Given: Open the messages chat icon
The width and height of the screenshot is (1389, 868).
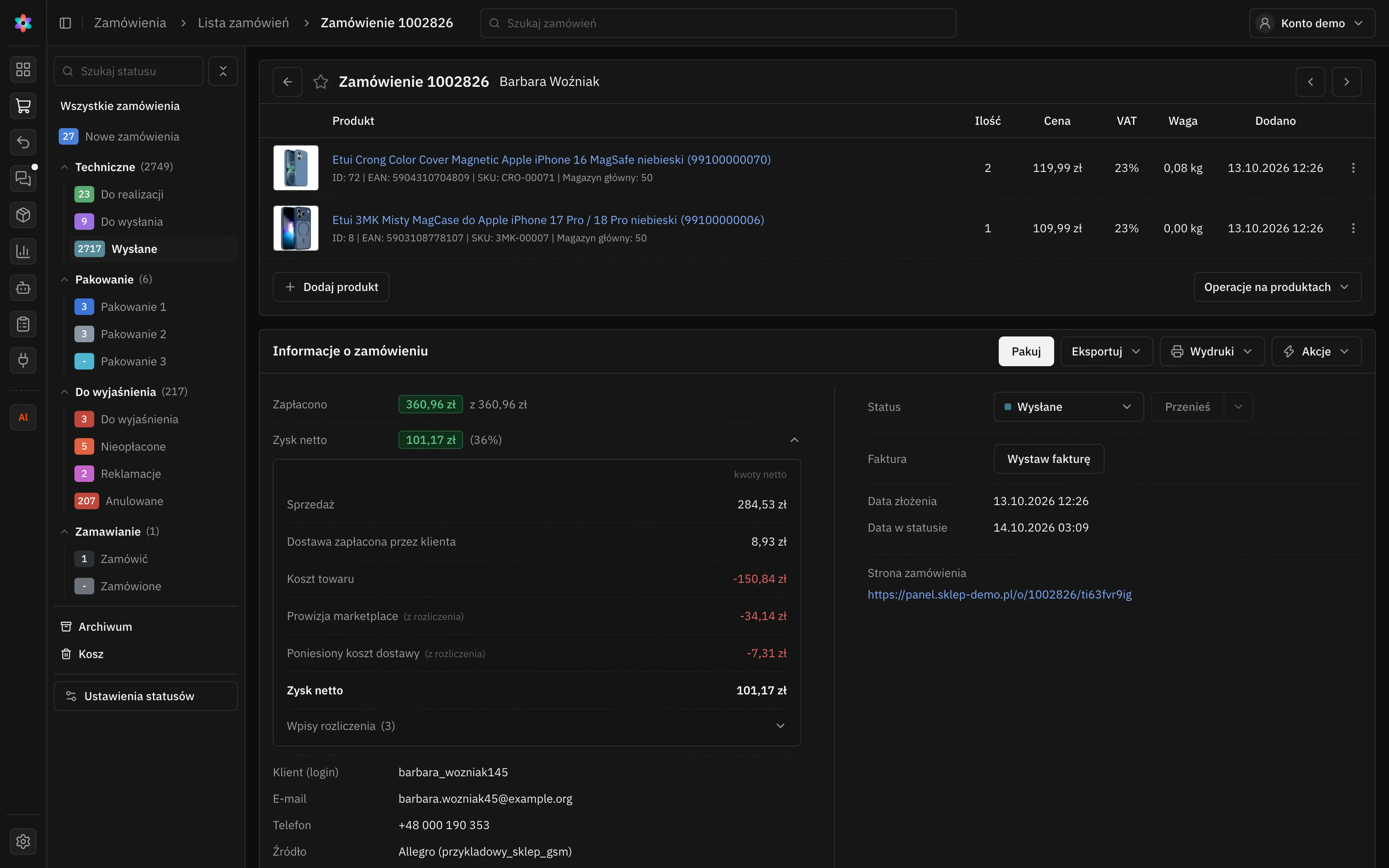Looking at the screenshot, I should tap(23, 179).
